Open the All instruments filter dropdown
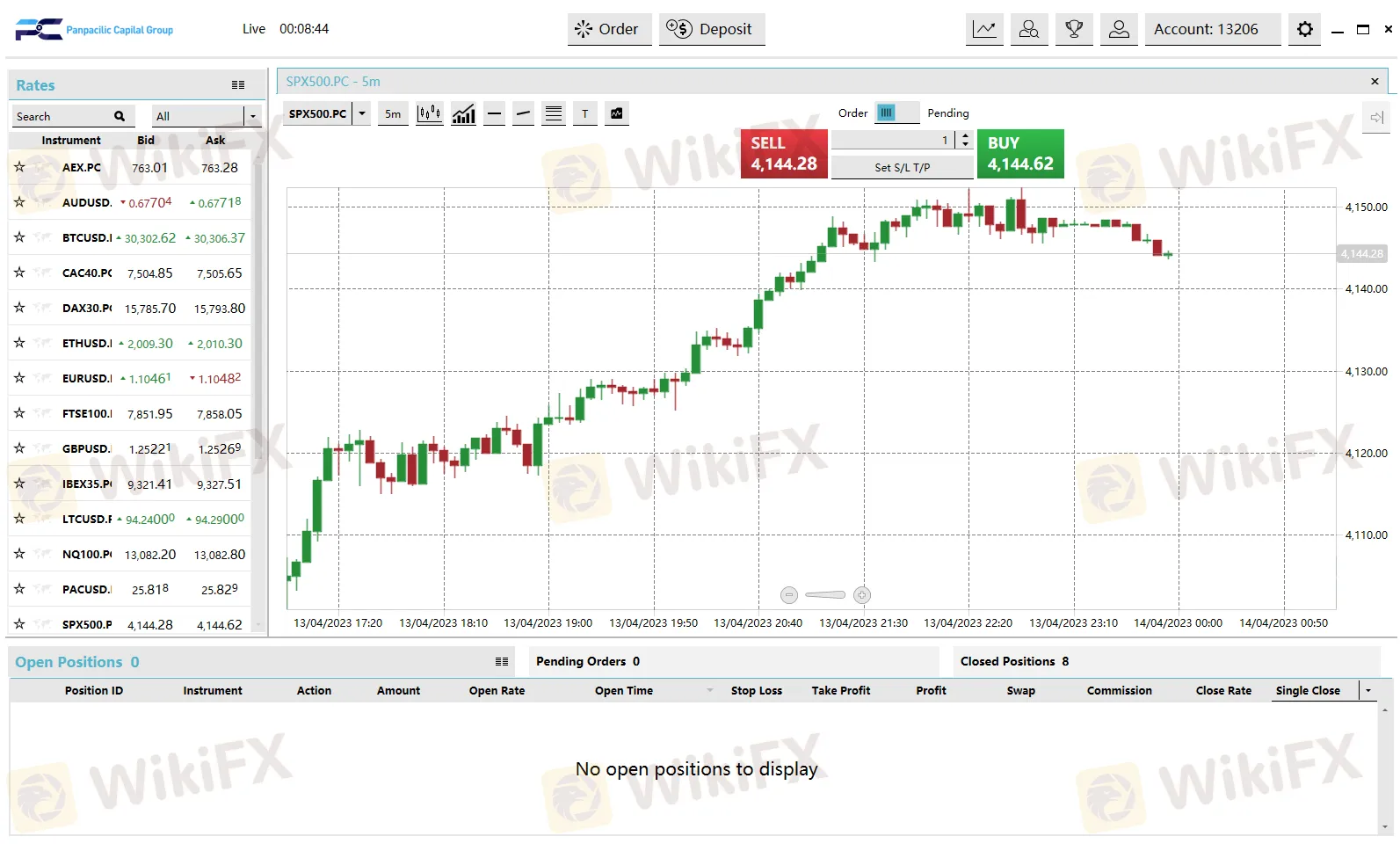 click(252, 116)
